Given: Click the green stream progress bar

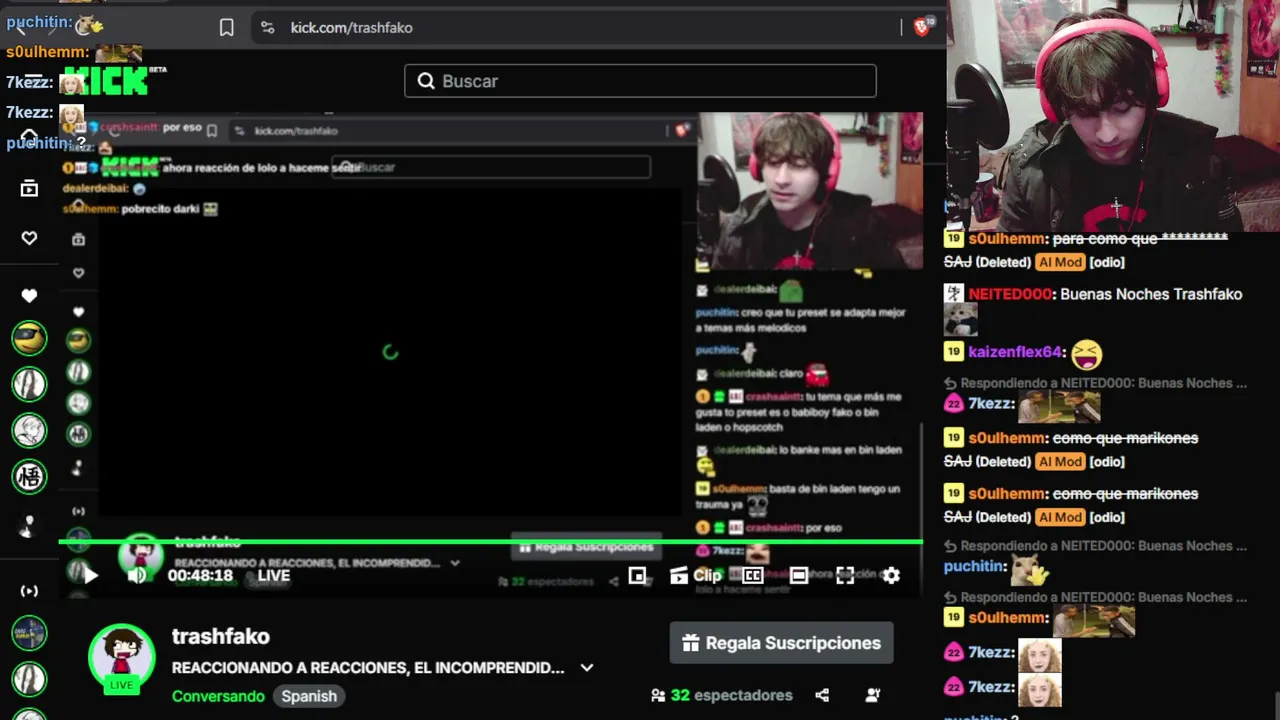Looking at the screenshot, I should point(490,542).
